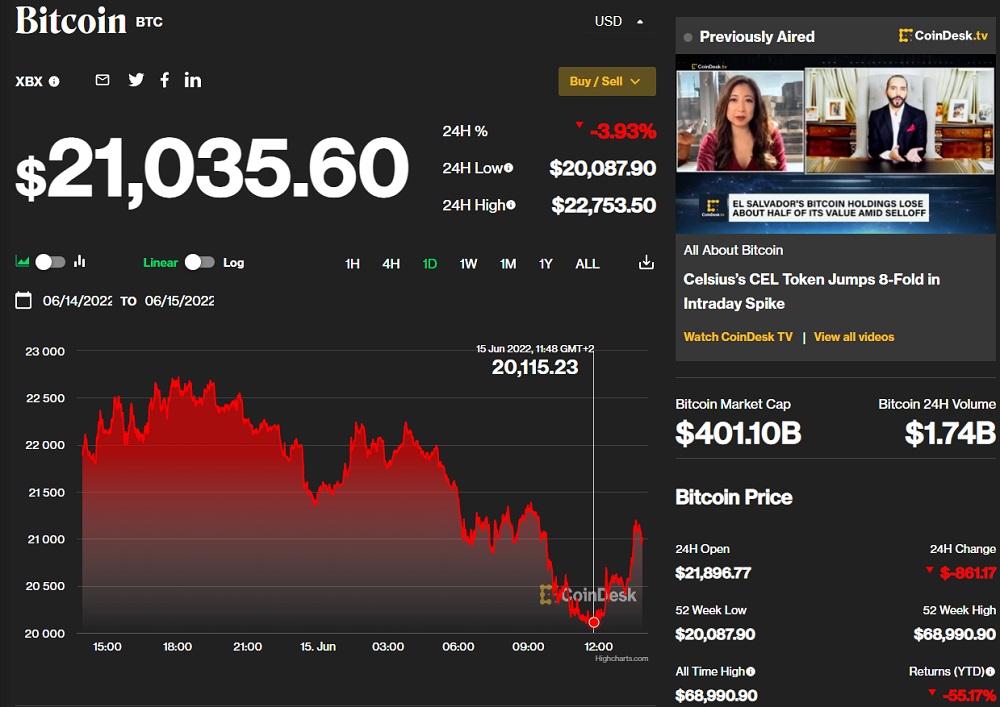The width and height of the screenshot is (1000, 707).
Task: Click the 52 Week Low value
Action: coord(716,634)
